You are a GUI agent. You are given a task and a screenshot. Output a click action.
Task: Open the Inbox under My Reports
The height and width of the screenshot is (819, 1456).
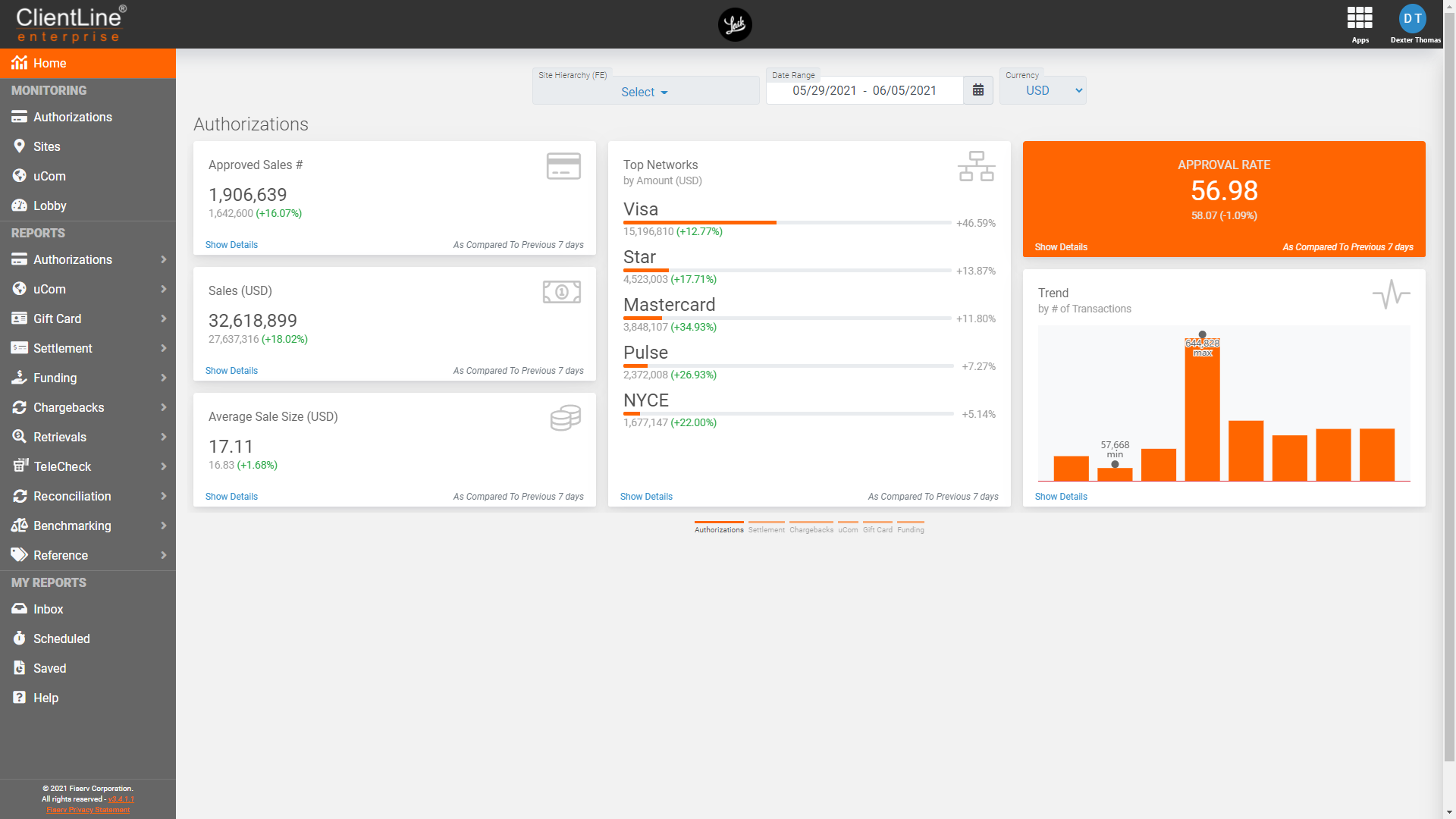click(x=48, y=609)
